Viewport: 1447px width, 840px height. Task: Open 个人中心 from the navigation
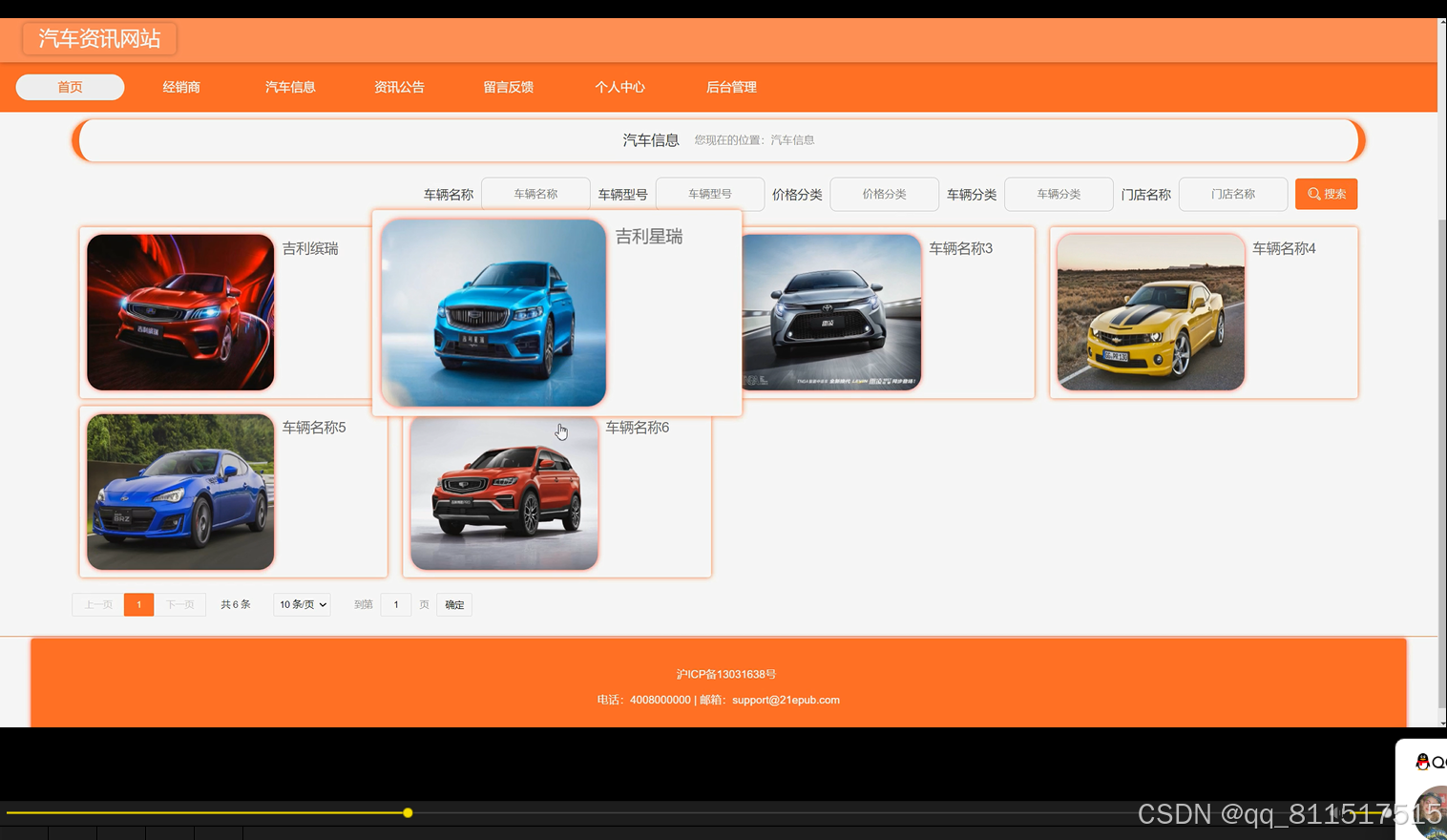click(x=619, y=87)
